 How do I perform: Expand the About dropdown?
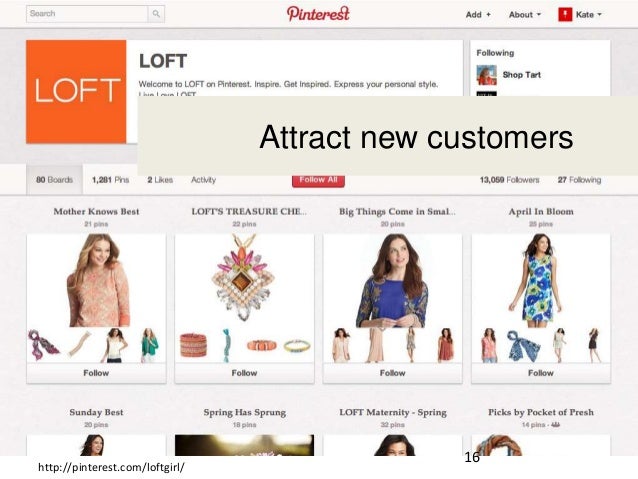pyautogui.click(x=525, y=15)
